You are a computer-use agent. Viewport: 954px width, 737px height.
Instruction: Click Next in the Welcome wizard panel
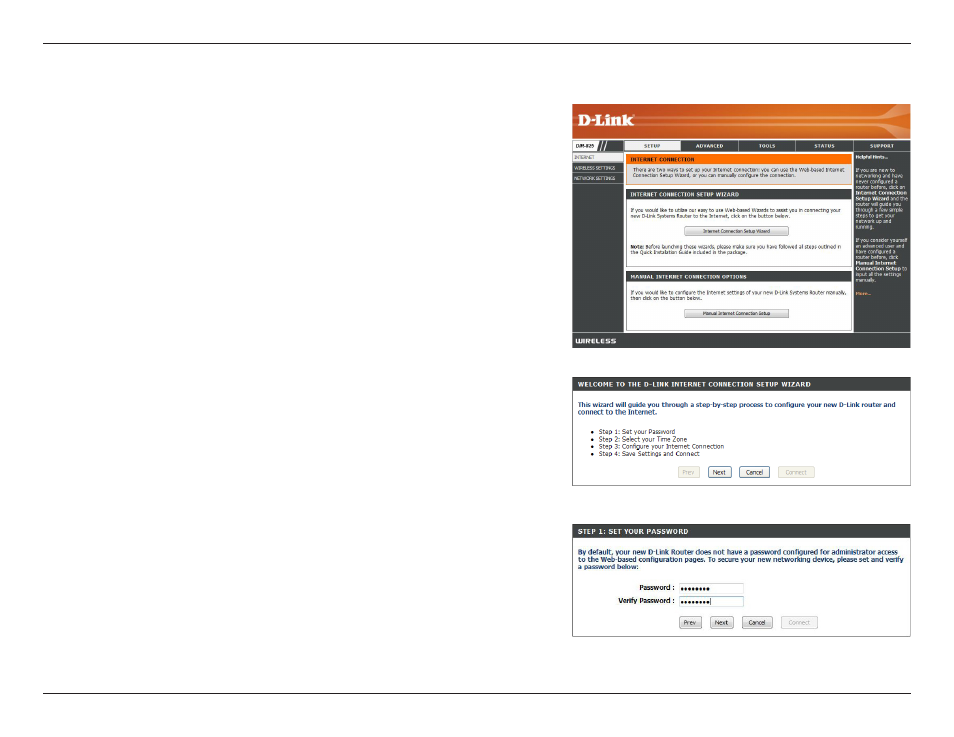(x=719, y=472)
